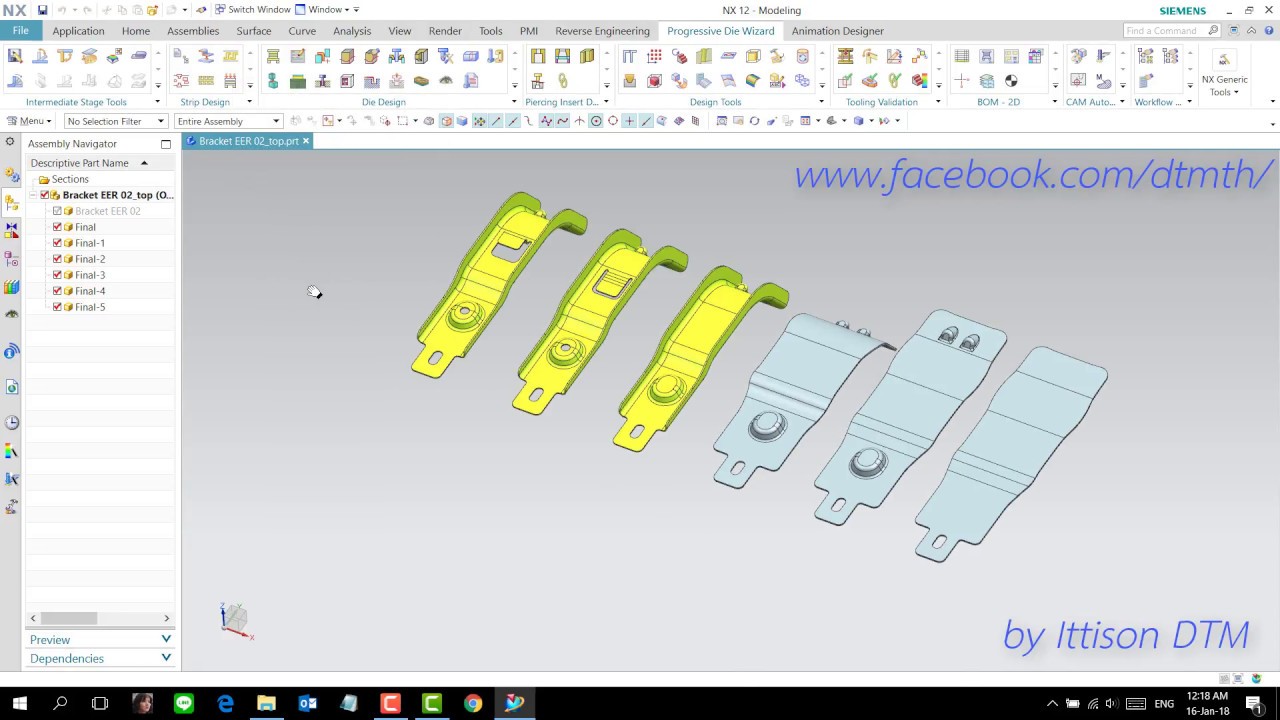Click the Die Base icon in Die Design
The image size is (1280, 720).
pos(273,56)
